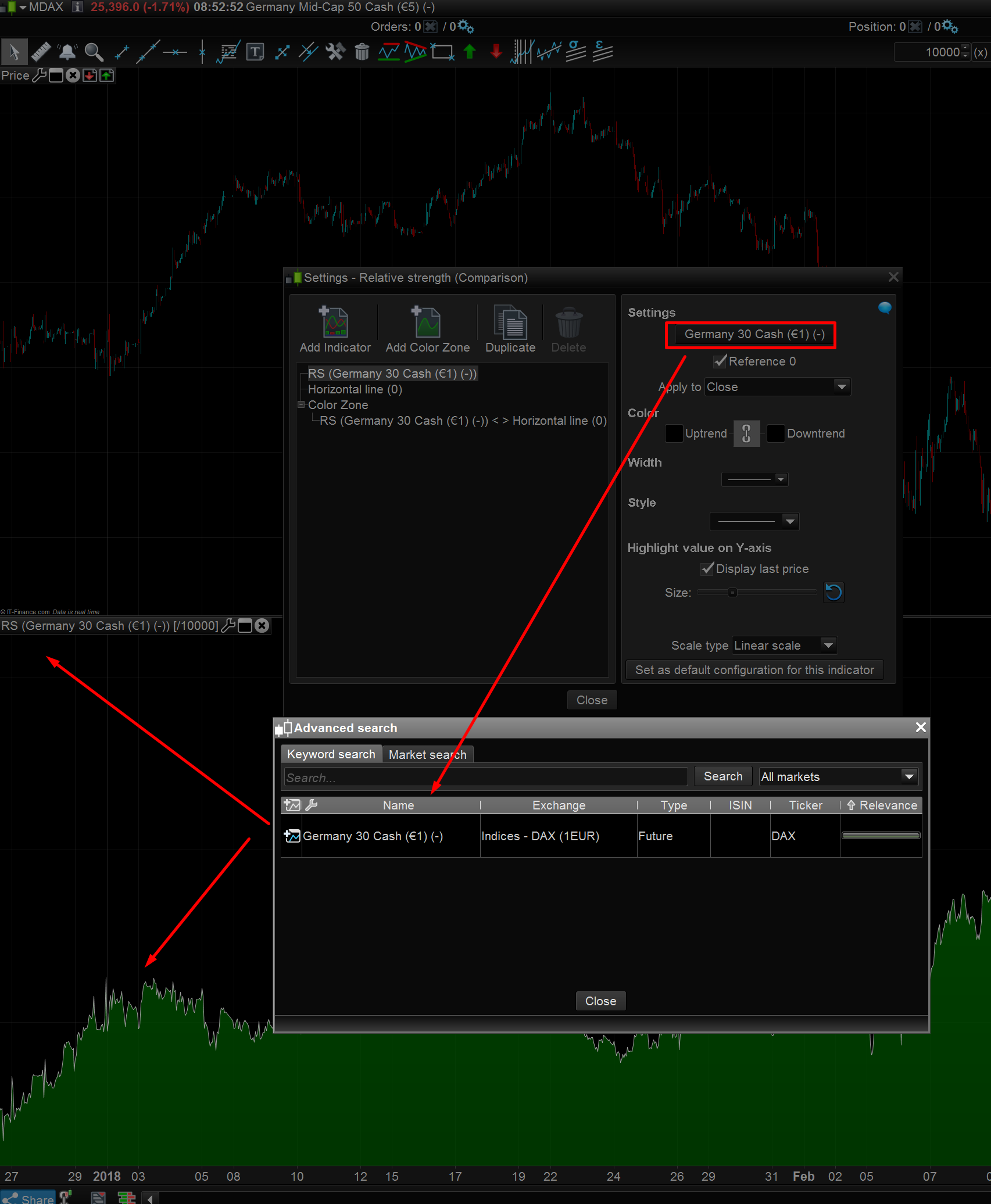Select the rectangle drawing tool
The height and width of the screenshot is (1204, 991).
pos(442,52)
